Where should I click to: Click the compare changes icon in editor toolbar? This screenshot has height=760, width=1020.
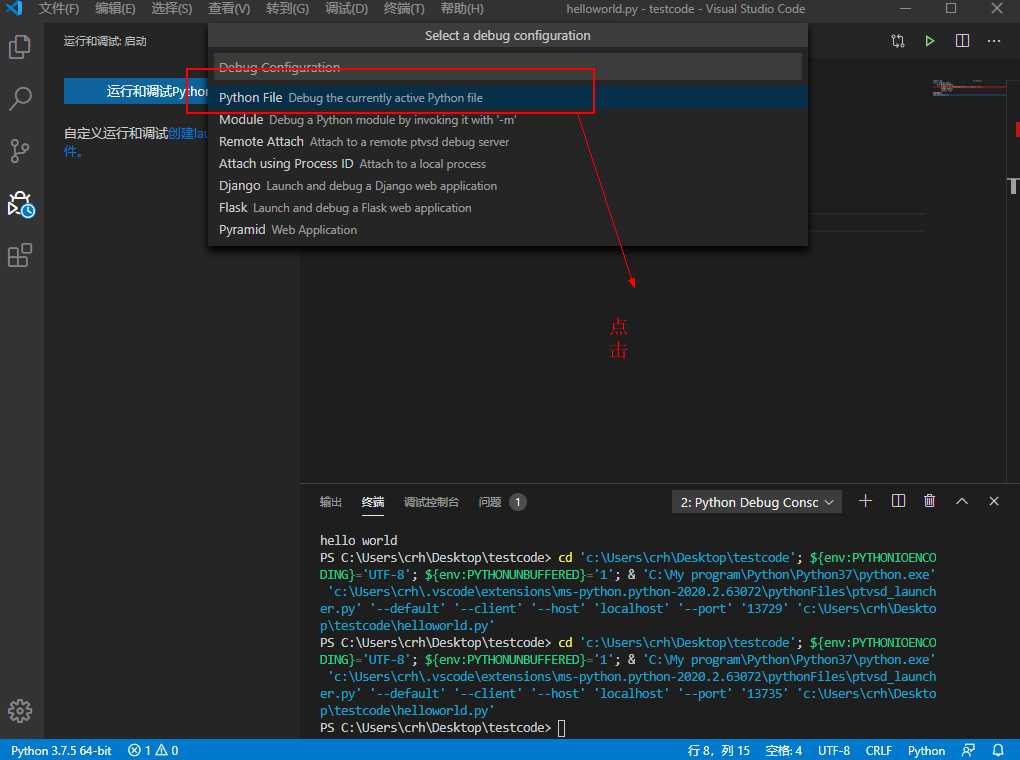(898, 41)
